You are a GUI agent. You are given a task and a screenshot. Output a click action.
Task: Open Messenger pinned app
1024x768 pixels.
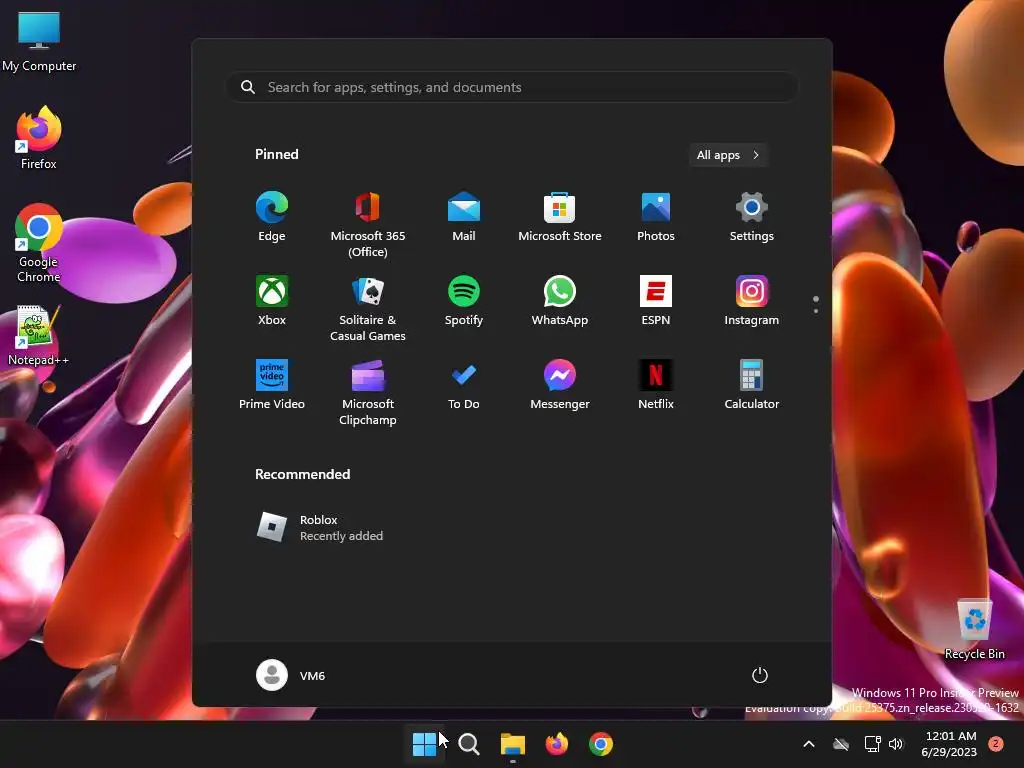tap(560, 385)
